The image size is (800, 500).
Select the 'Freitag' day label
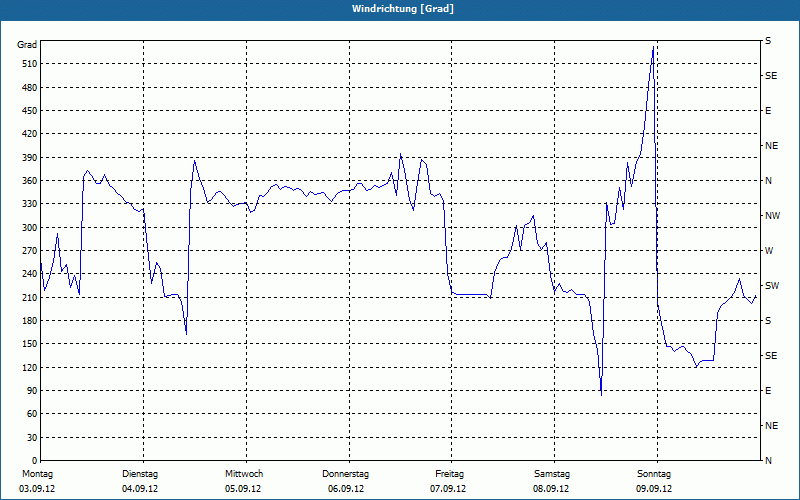(449, 474)
